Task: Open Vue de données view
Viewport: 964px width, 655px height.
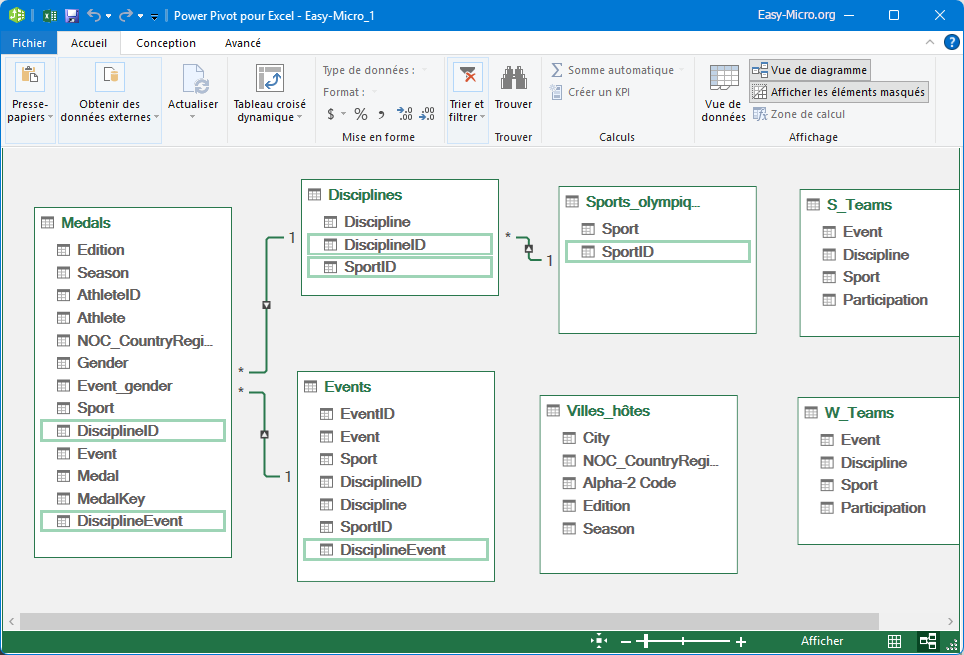Action: tap(723, 96)
